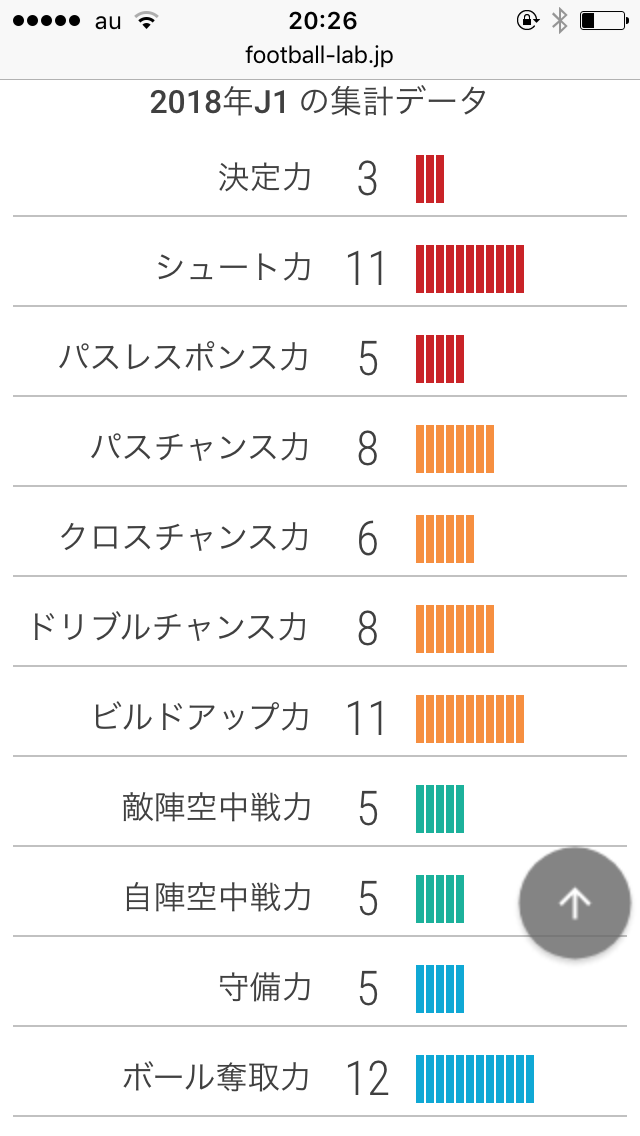Tap the orange bar for パスチャンス力
This screenshot has height=1136, width=640.
tap(455, 448)
